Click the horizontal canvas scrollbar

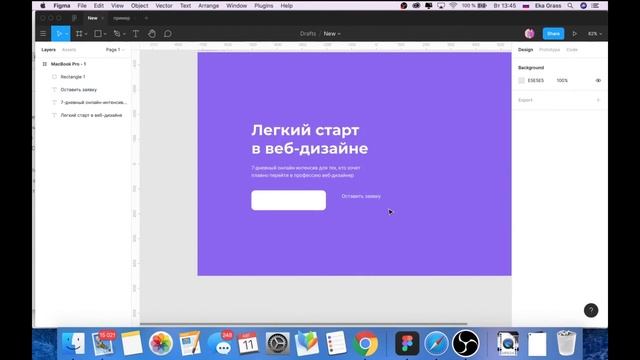click(304, 324)
